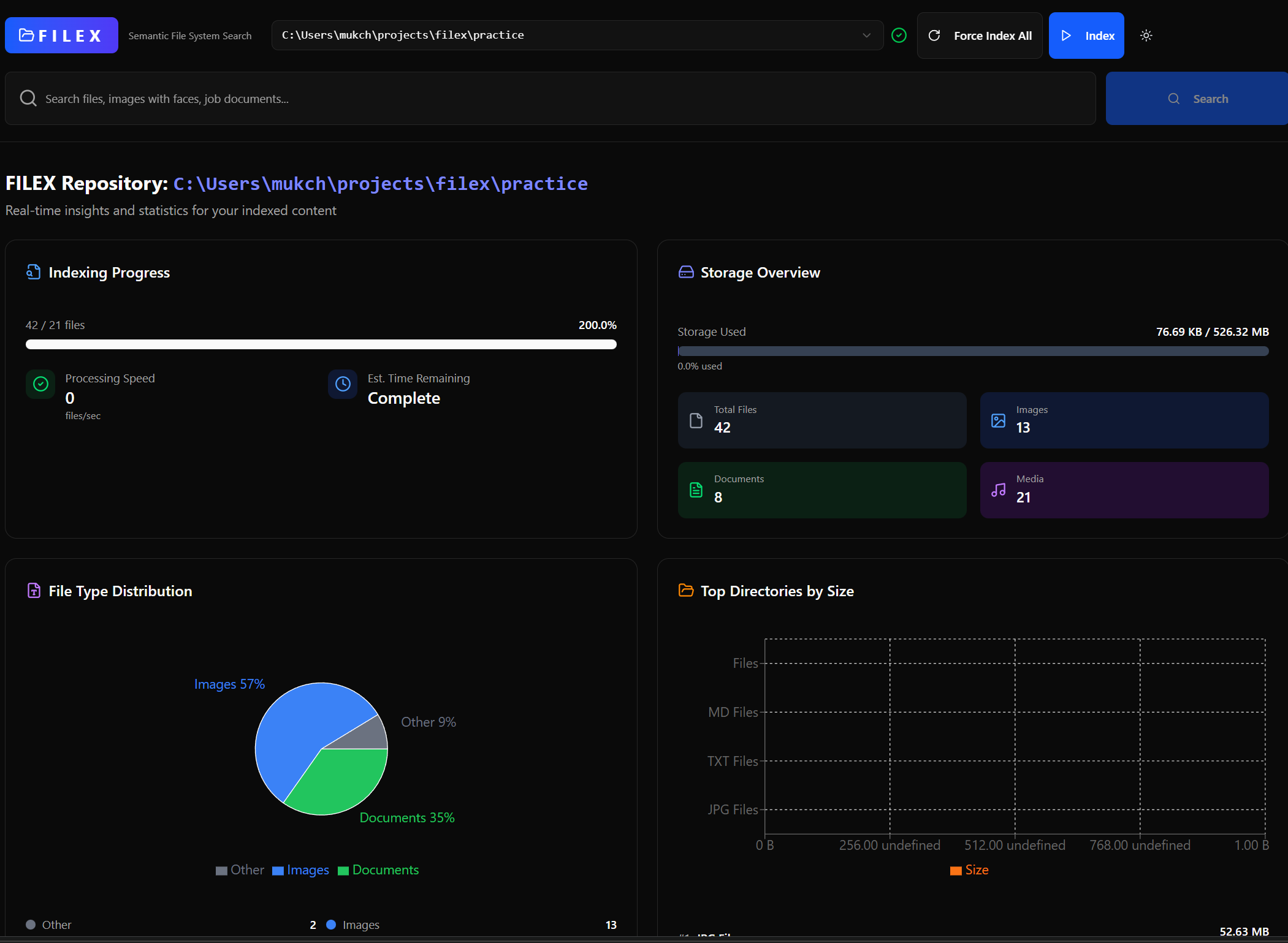Click the Indexing Progress file icon

[34, 272]
